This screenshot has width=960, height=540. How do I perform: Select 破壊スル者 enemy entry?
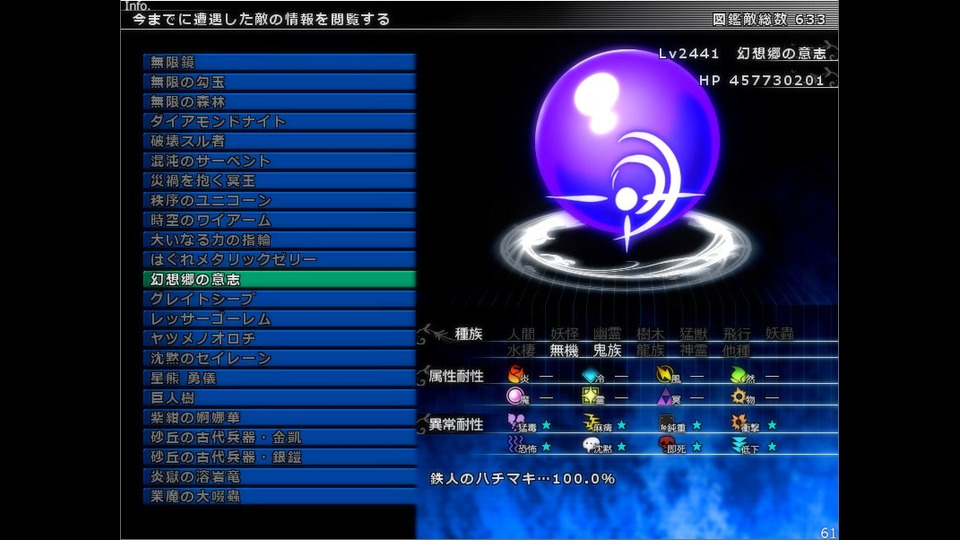click(x=279, y=141)
